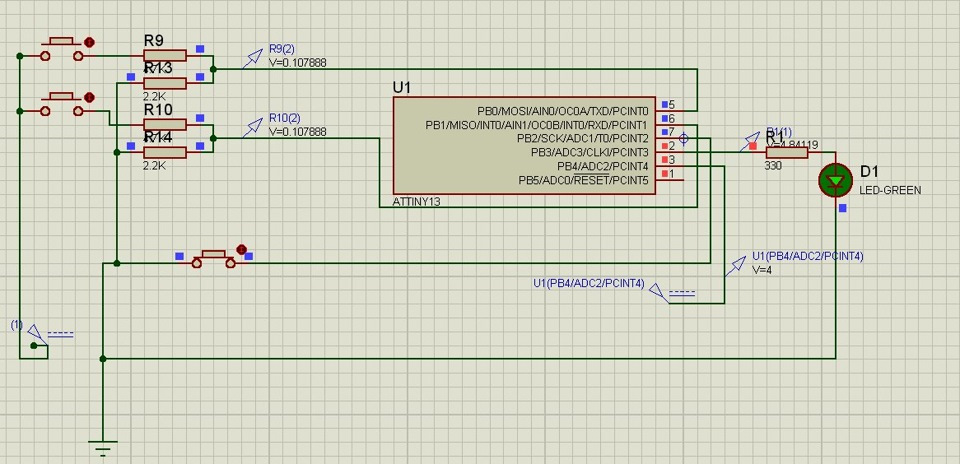This screenshot has width=960, height=464.
Task: Click the 2.2K value under R13
Action: coord(154,97)
